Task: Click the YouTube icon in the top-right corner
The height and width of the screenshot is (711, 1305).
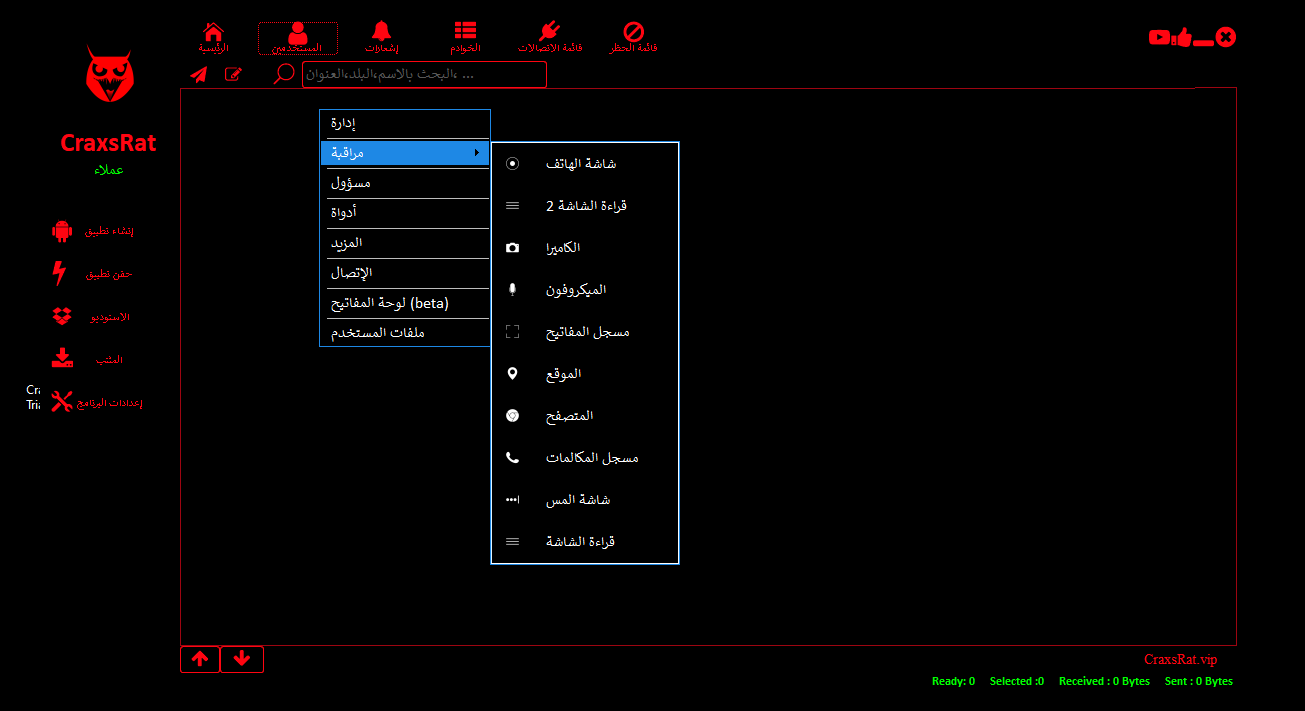Action: tap(1159, 37)
